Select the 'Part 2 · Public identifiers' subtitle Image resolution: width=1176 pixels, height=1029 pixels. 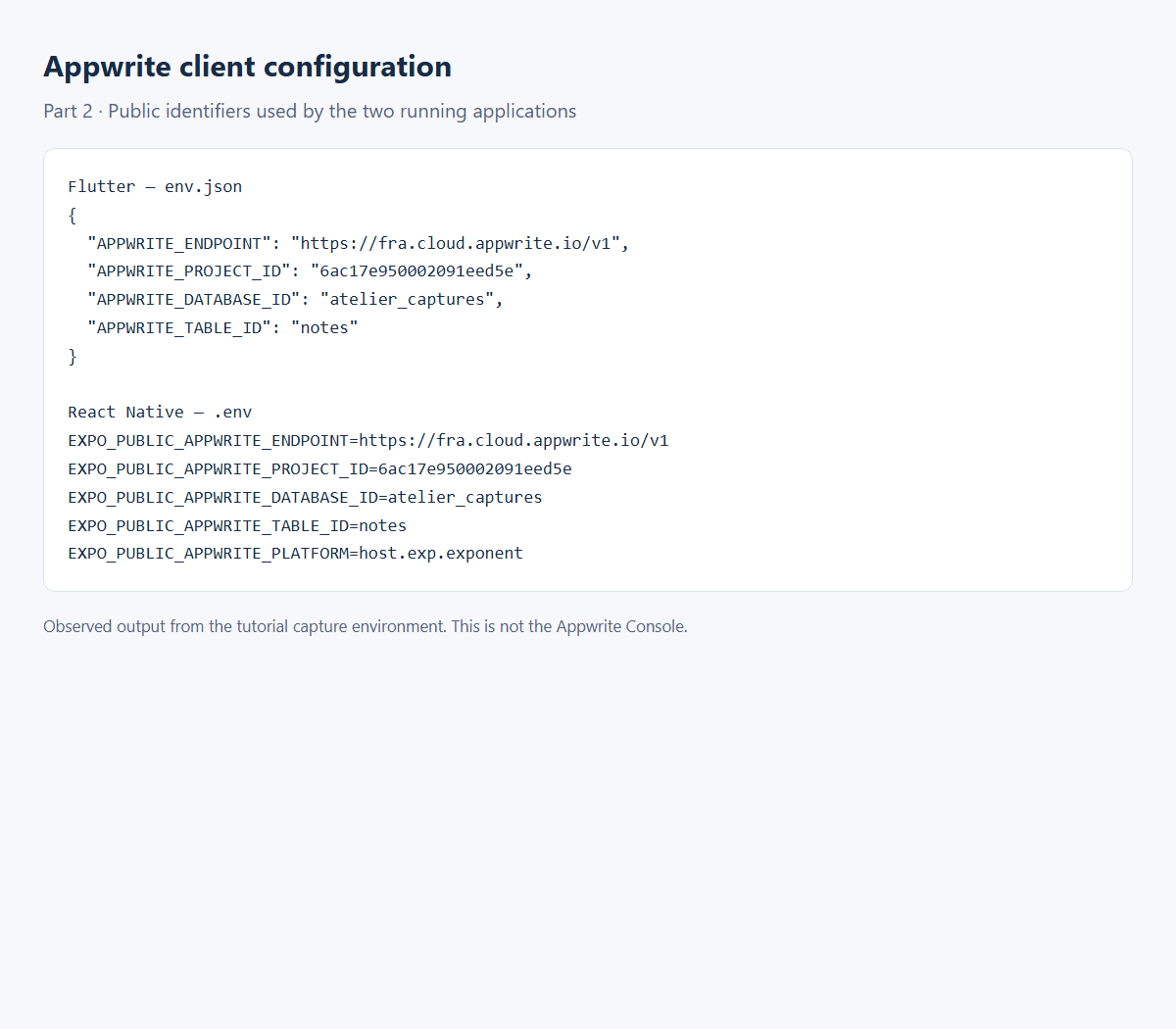310,111
